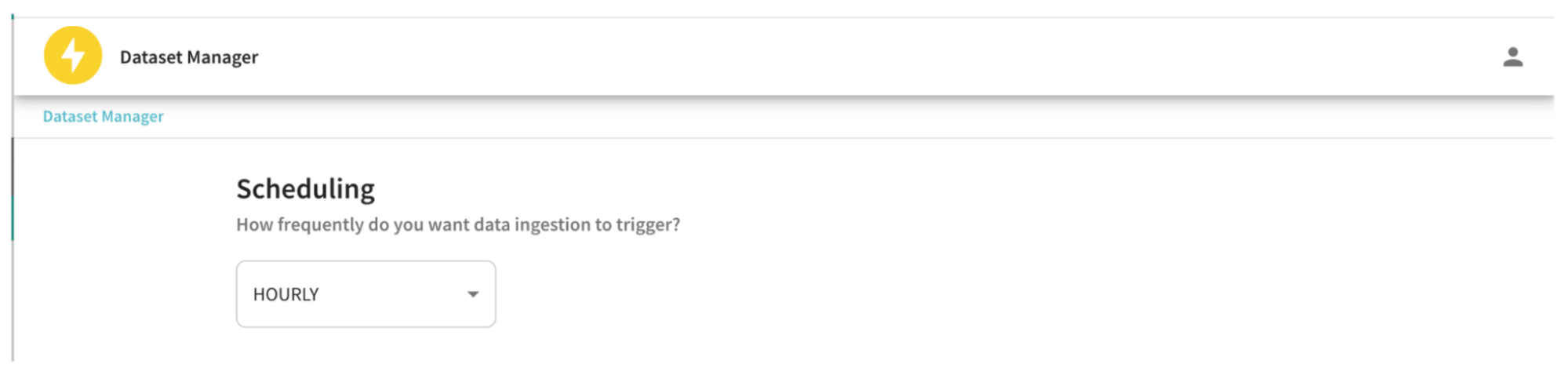Screen dimensions: 1568x379
Task: Focus the scheduling frequency select field
Action: 366,294
